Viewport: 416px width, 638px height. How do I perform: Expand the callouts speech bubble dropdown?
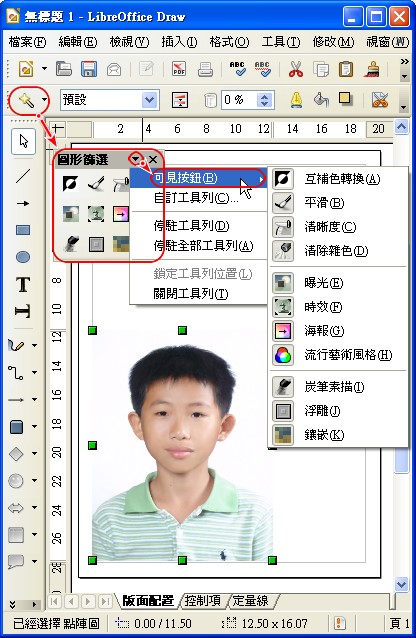[35, 562]
